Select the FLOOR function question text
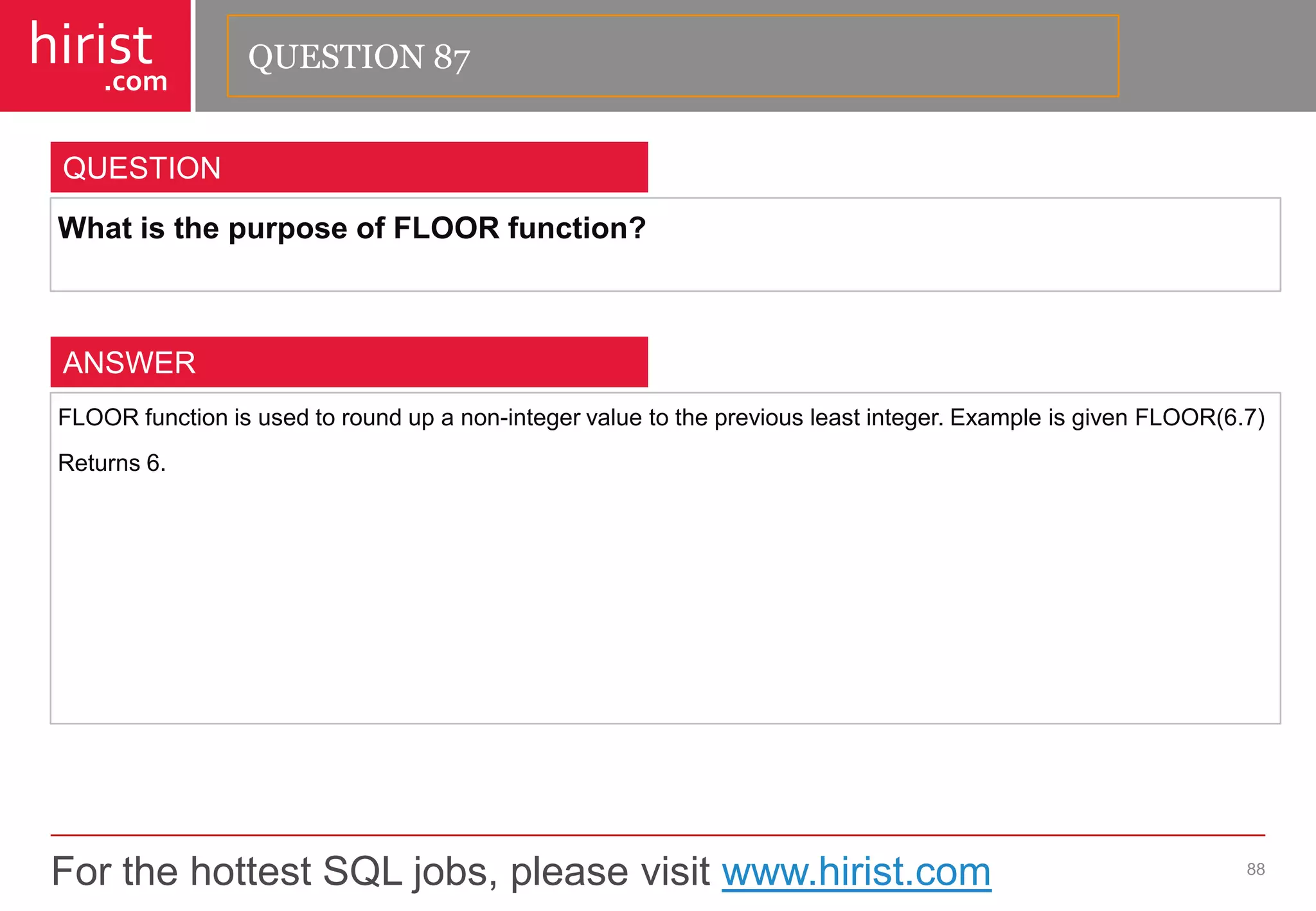The width and height of the screenshot is (1316, 911). tap(351, 229)
